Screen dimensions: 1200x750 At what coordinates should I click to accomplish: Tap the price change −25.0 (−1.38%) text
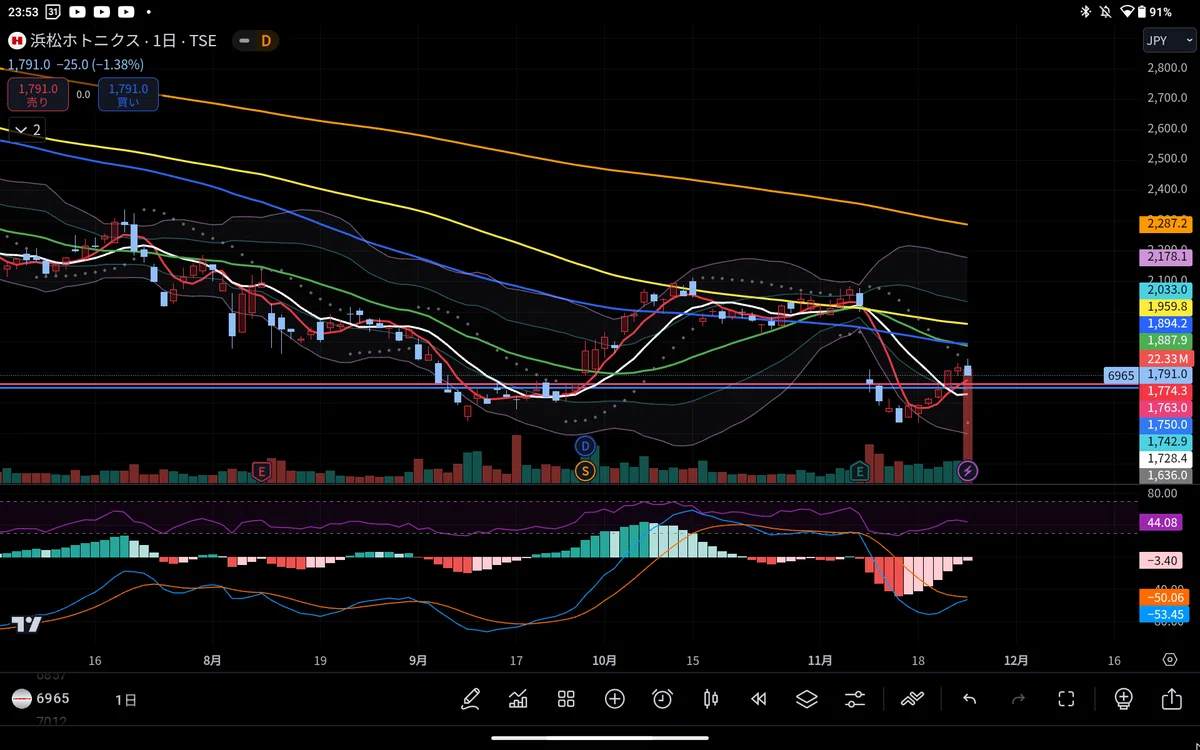pos(99,63)
